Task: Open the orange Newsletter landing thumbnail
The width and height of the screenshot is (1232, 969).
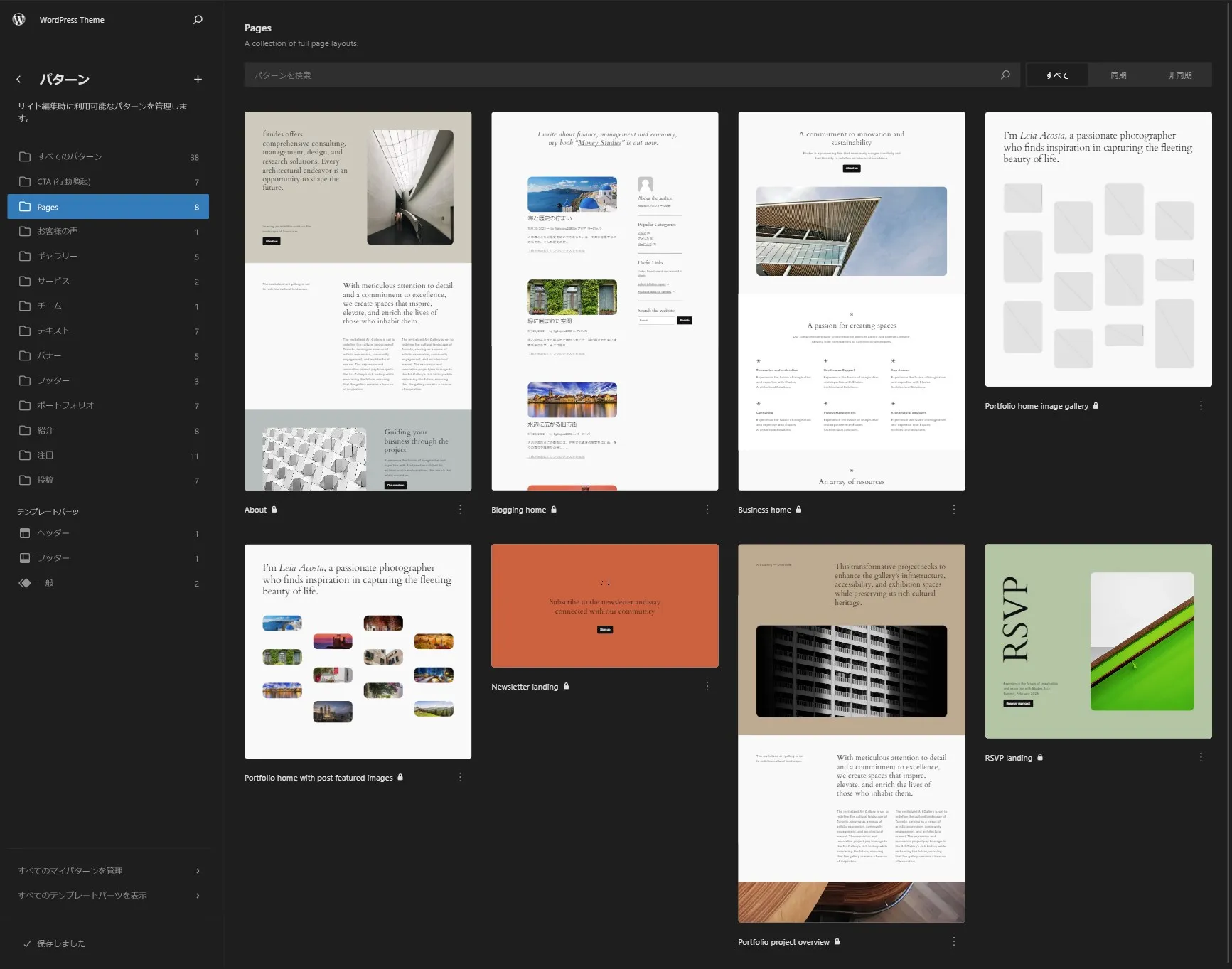Action: point(604,606)
